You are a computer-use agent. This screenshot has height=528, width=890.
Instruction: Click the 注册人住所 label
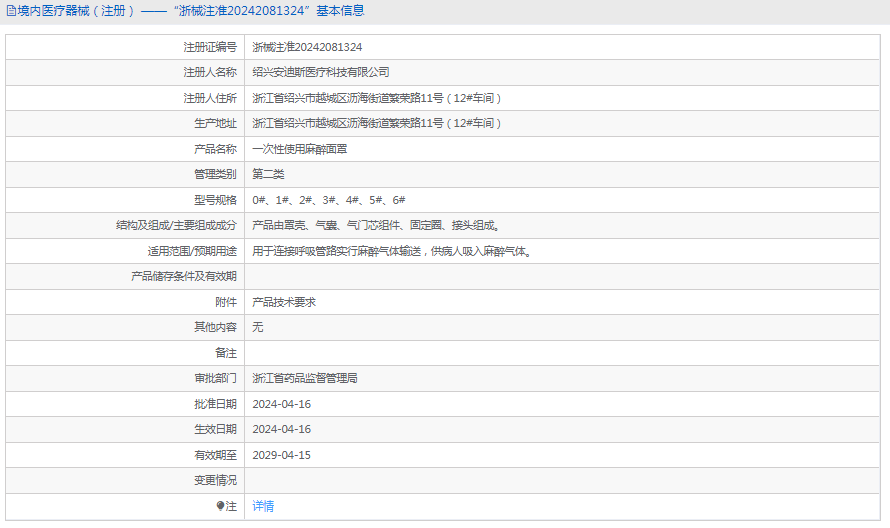click(x=210, y=98)
